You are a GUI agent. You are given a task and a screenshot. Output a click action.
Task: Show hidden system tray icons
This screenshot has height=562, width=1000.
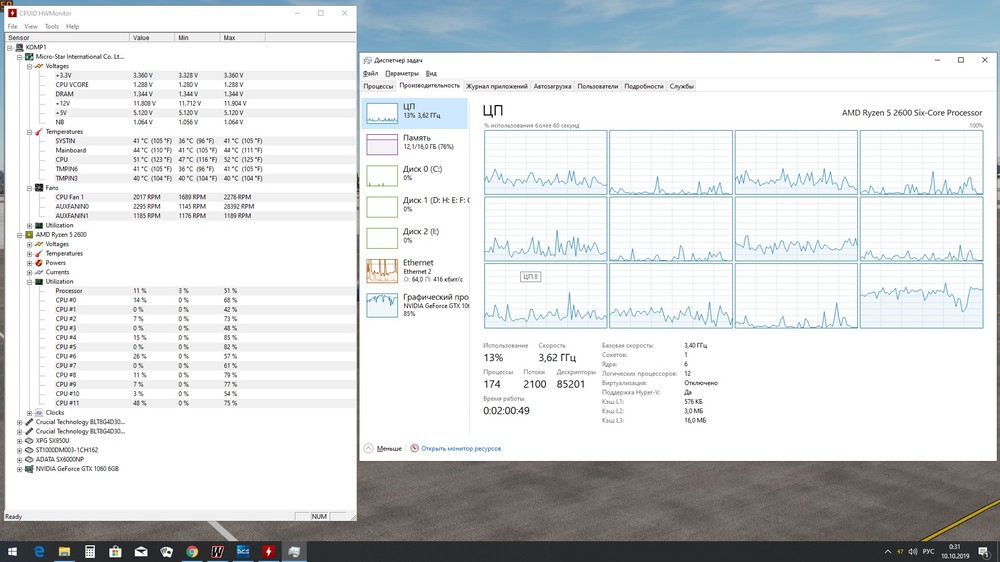(x=888, y=552)
